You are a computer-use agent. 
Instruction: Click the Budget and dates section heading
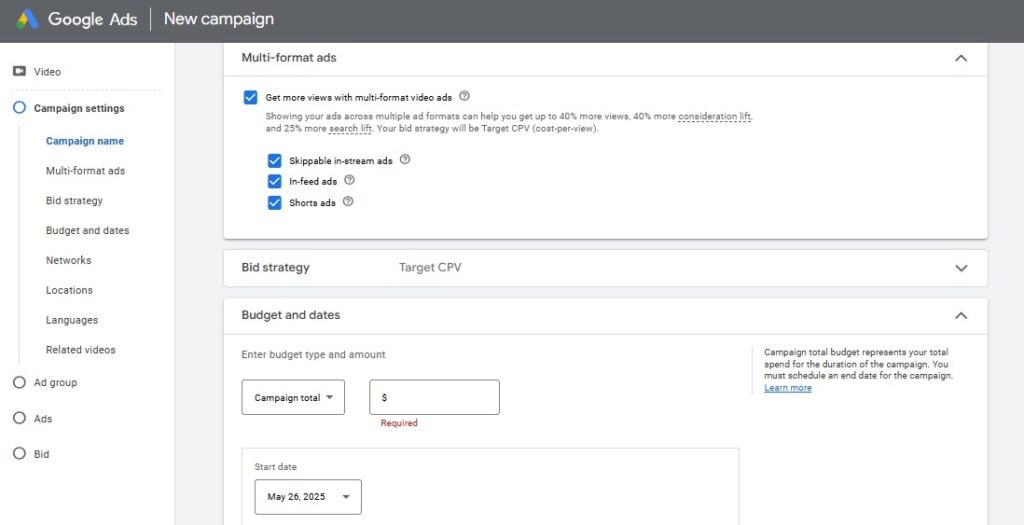tap(291, 315)
